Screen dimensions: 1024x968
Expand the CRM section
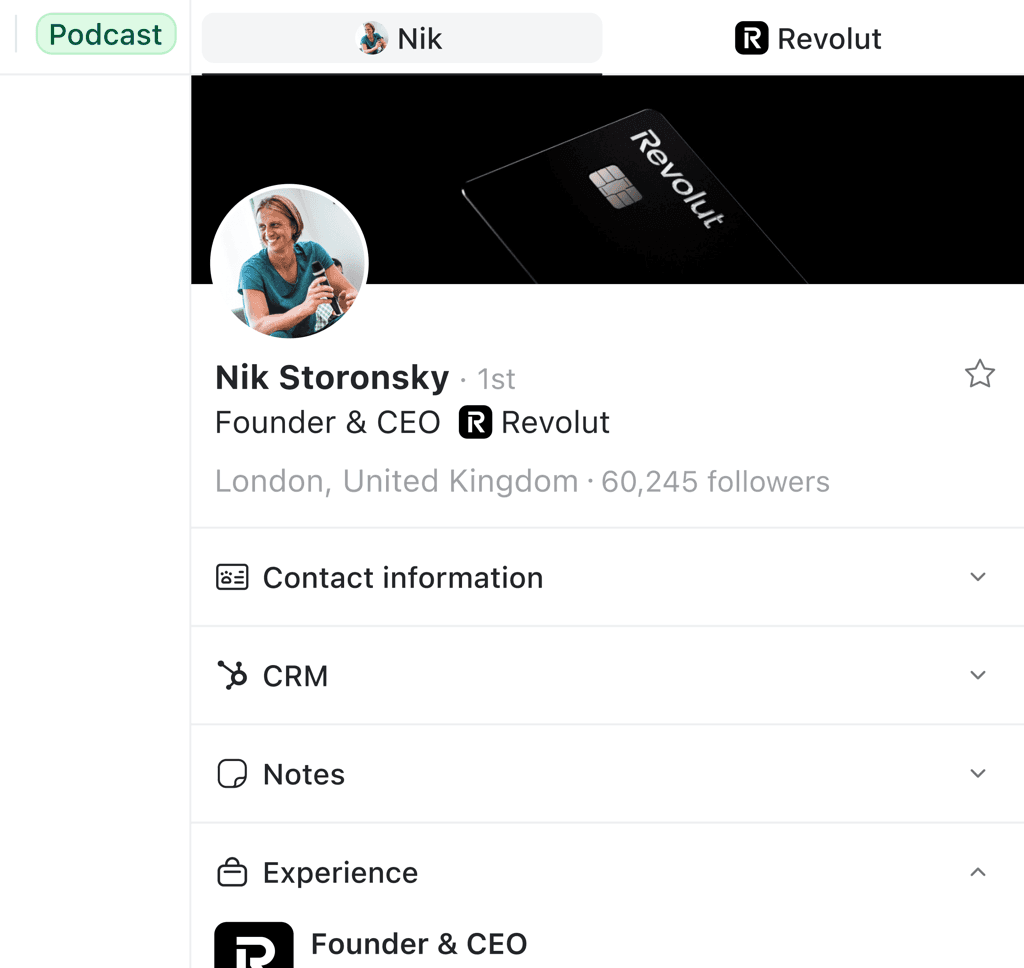[x=978, y=675]
